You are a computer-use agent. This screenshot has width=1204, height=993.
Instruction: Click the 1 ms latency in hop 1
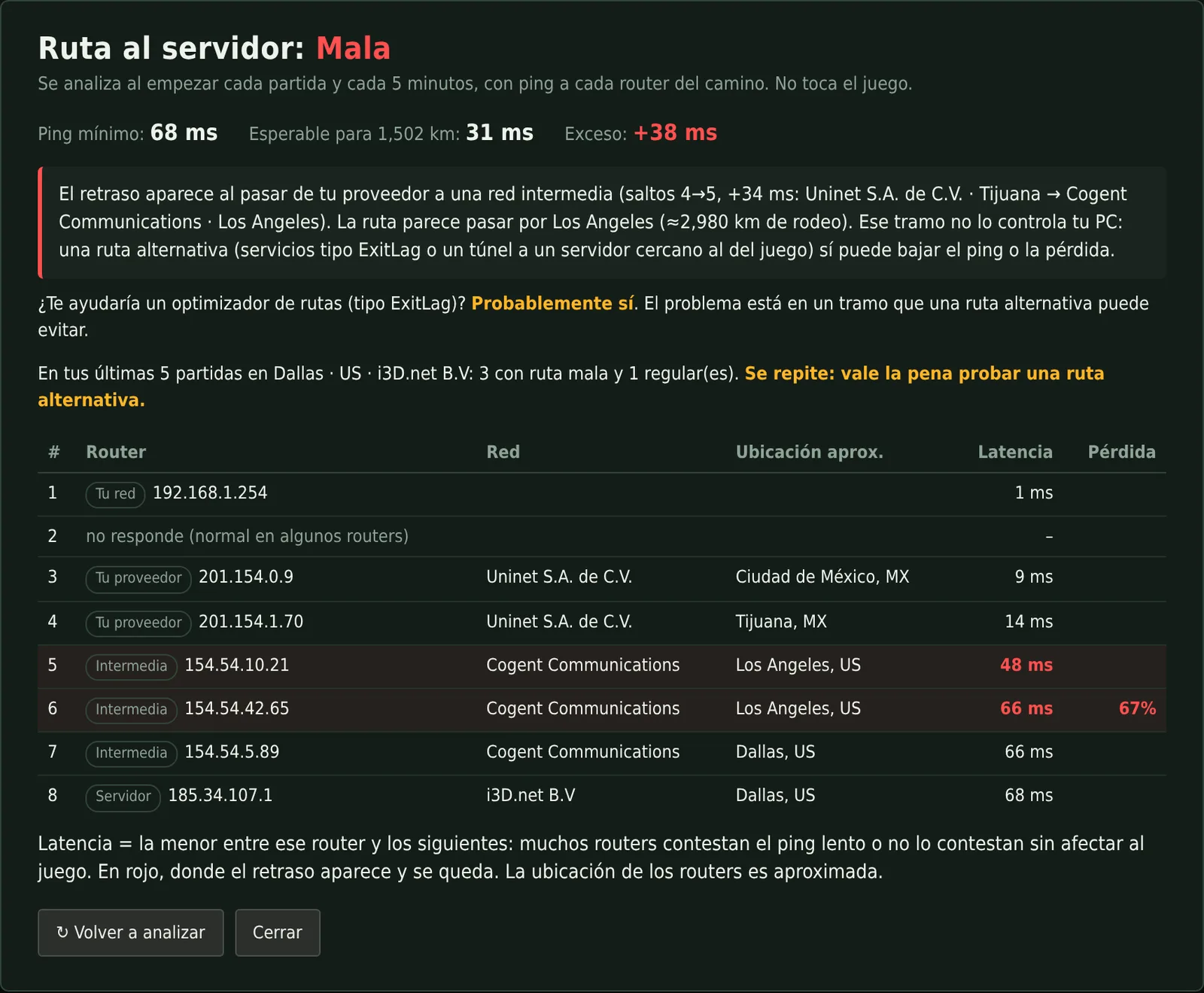point(1034,493)
